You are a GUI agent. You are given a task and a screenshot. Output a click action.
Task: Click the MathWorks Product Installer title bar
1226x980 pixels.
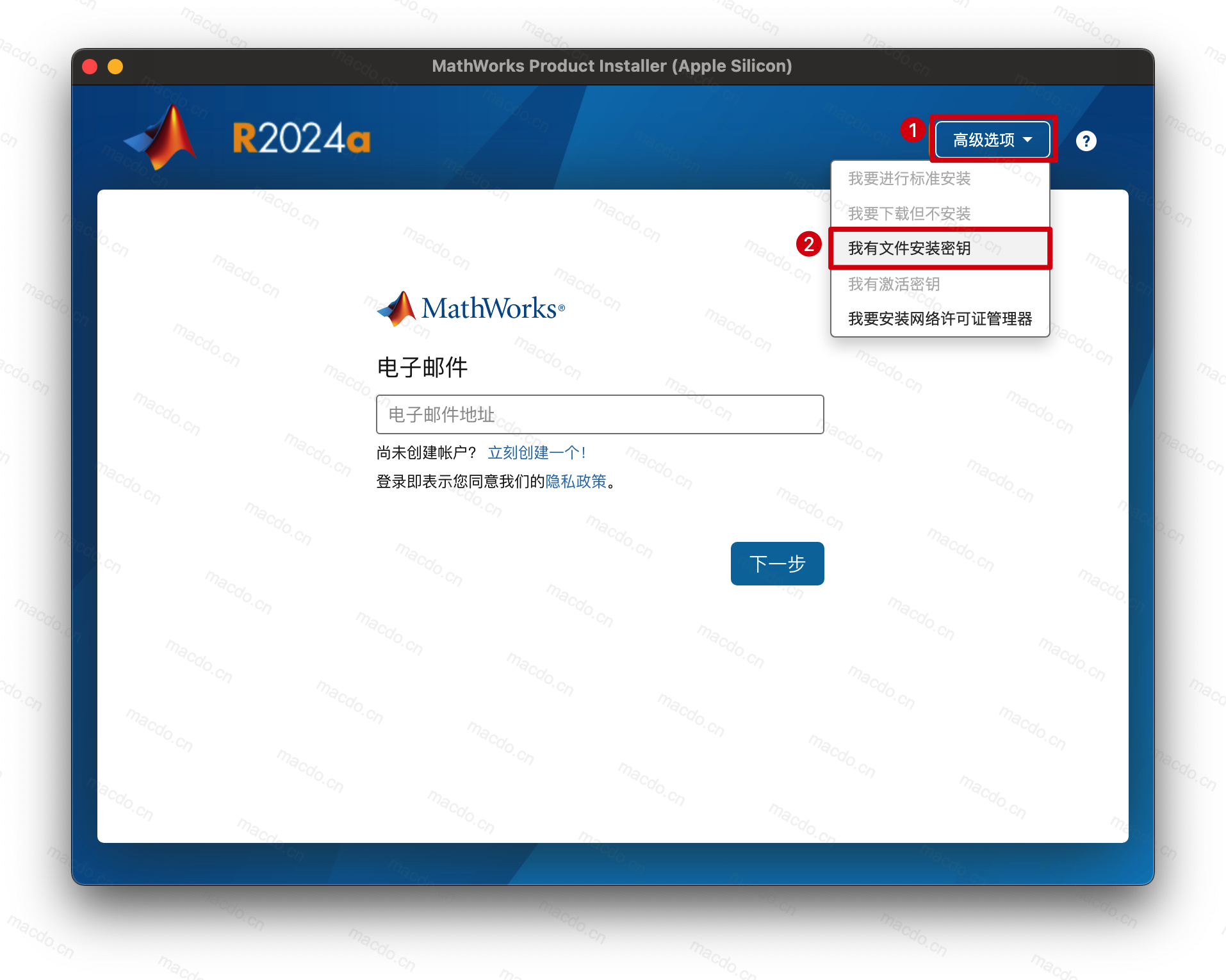pos(612,66)
